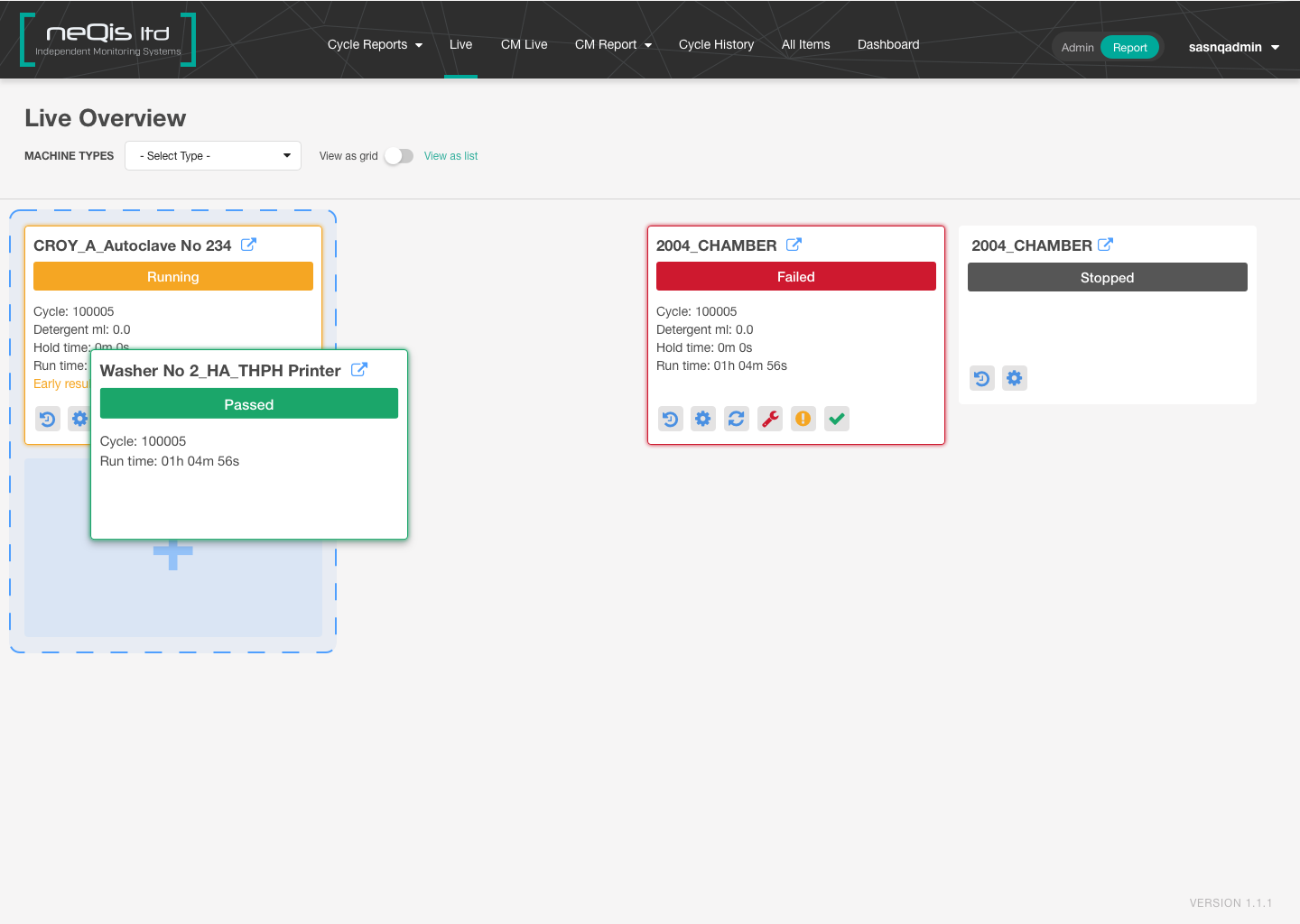The height and width of the screenshot is (924, 1300).
Task: Select the red wrench maintenance icon on Failed card
Action: pos(770,418)
